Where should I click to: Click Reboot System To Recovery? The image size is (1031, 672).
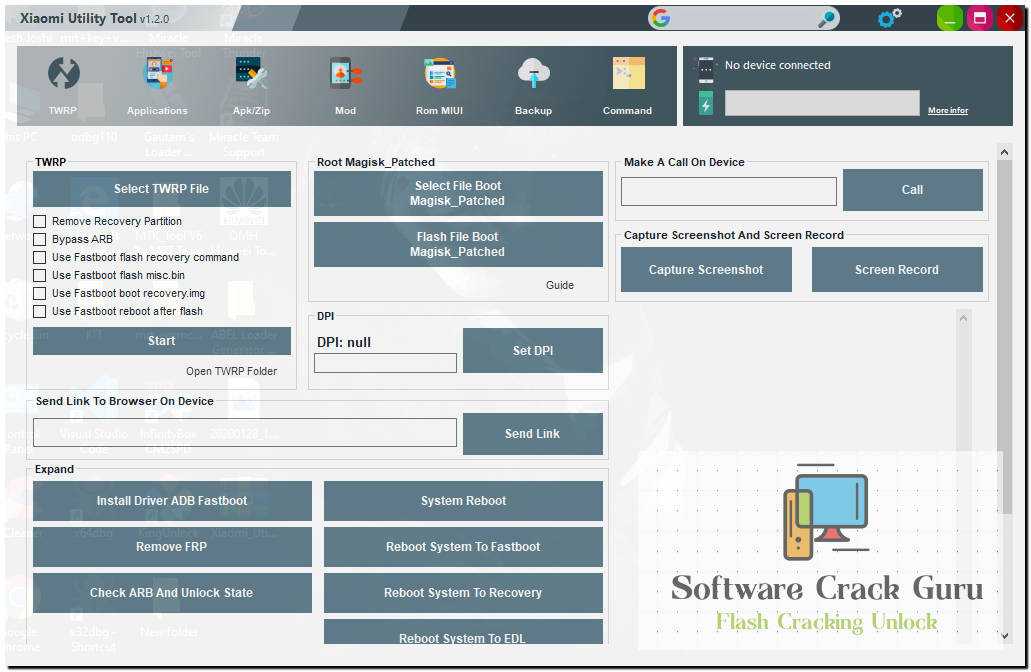pyautogui.click(x=464, y=592)
